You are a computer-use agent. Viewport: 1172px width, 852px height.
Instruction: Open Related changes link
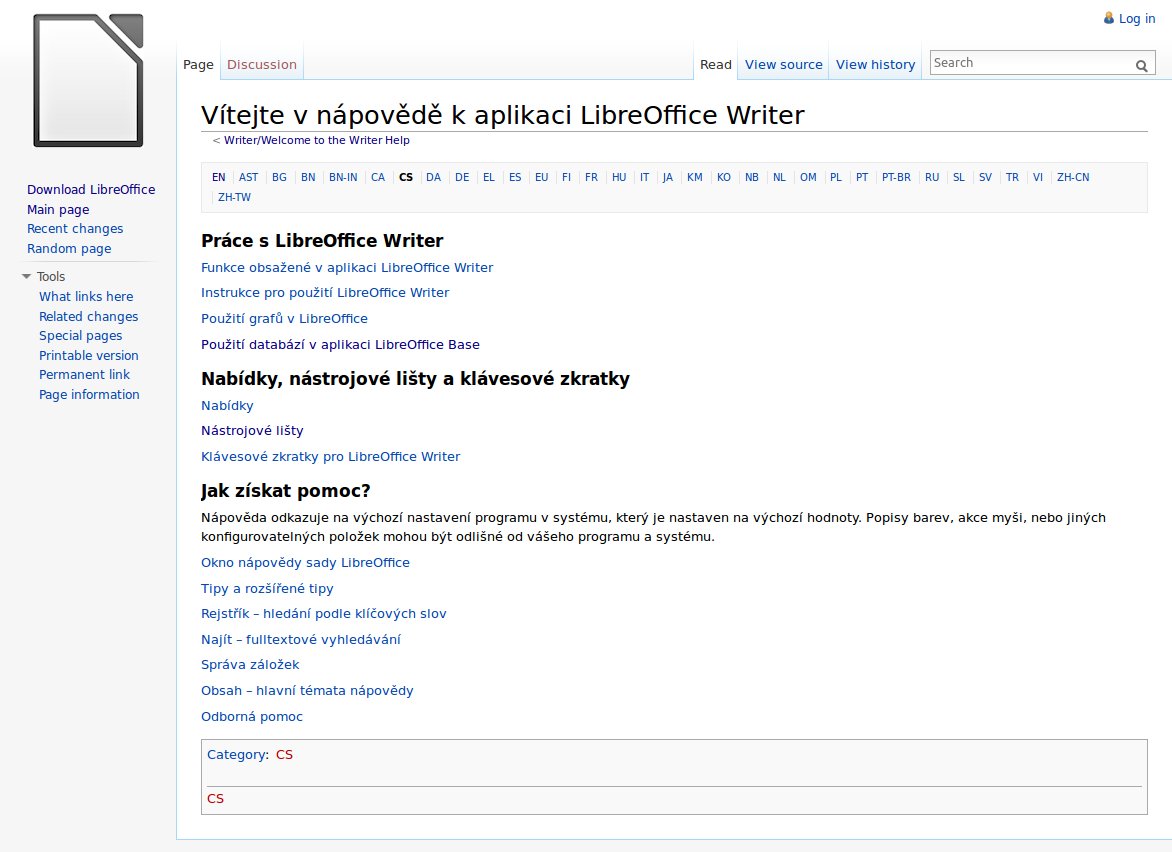coord(88,316)
